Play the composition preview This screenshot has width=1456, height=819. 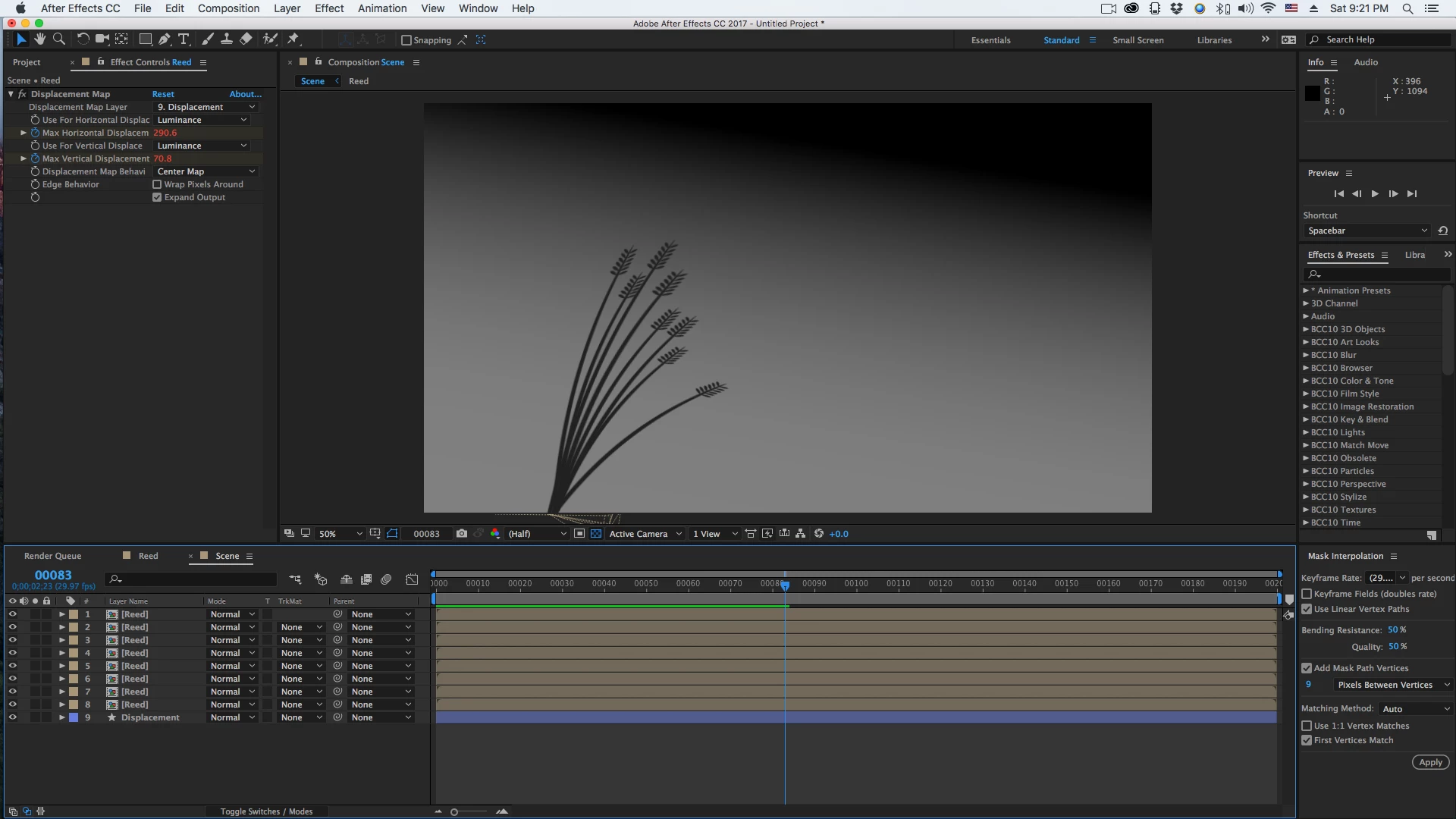pyautogui.click(x=1375, y=194)
